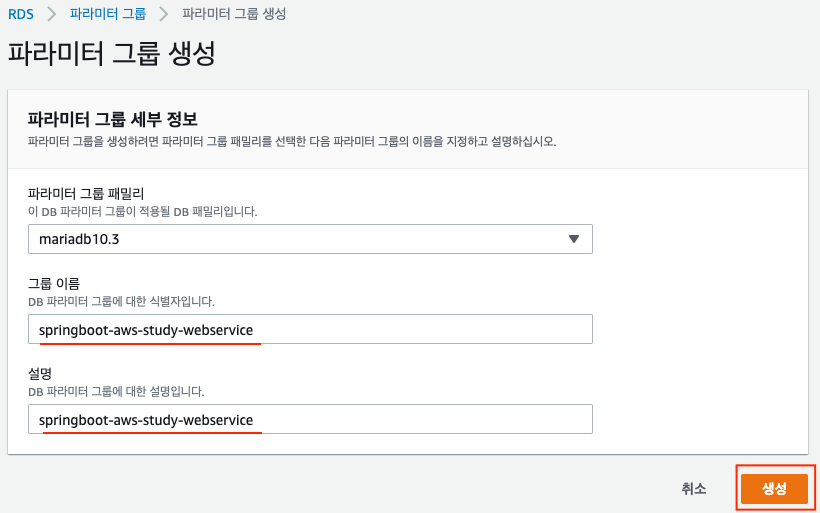820x513 pixels.
Task: Click the 설명 field label
Action: click(x=40, y=373)
